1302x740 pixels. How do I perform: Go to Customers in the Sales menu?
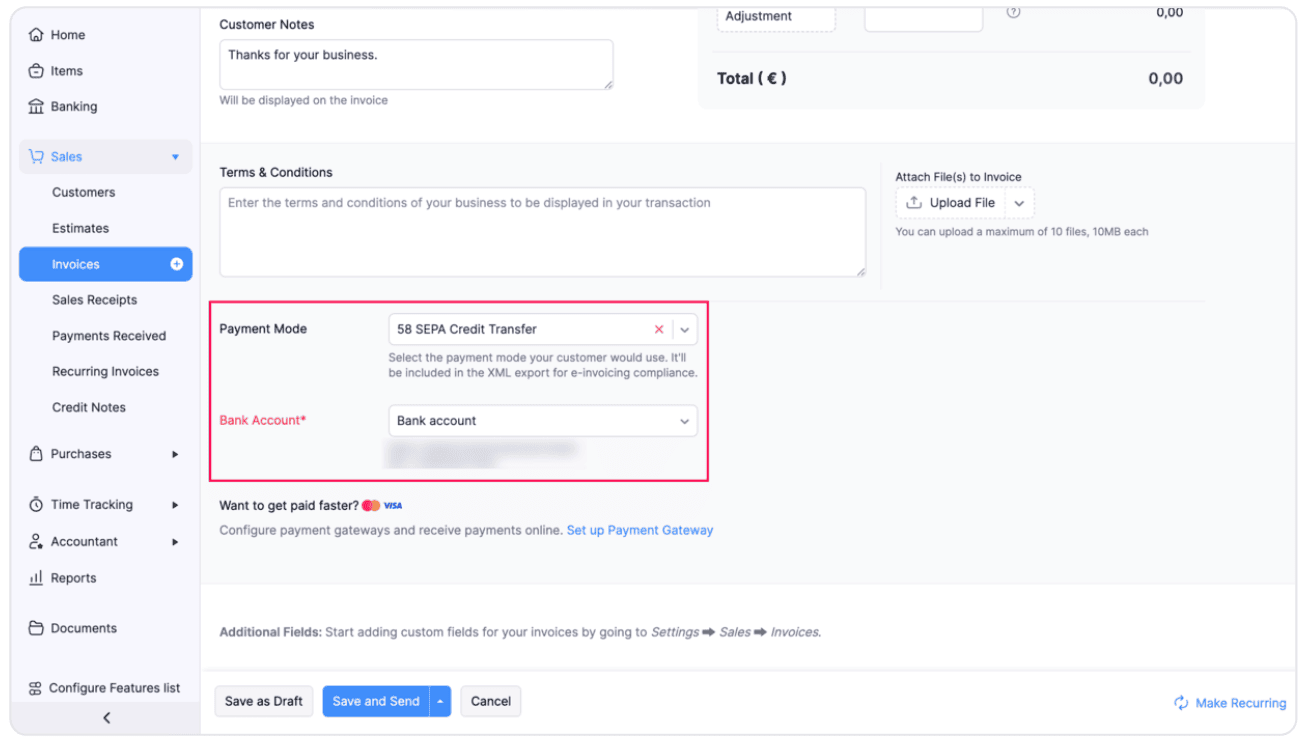[83, 192]
